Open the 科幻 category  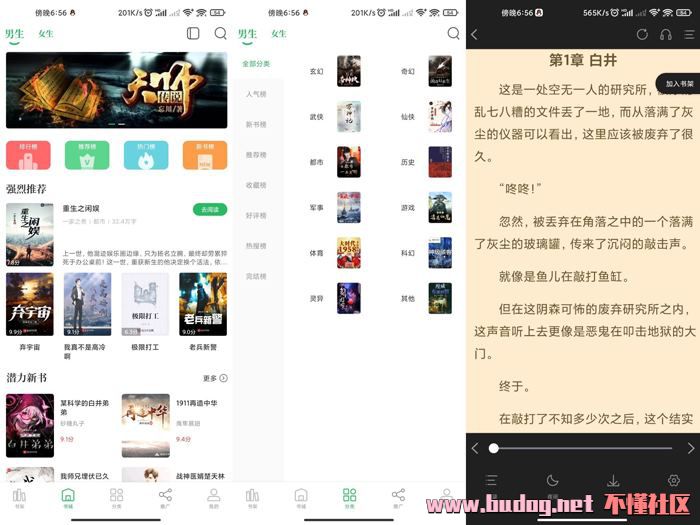426,253
